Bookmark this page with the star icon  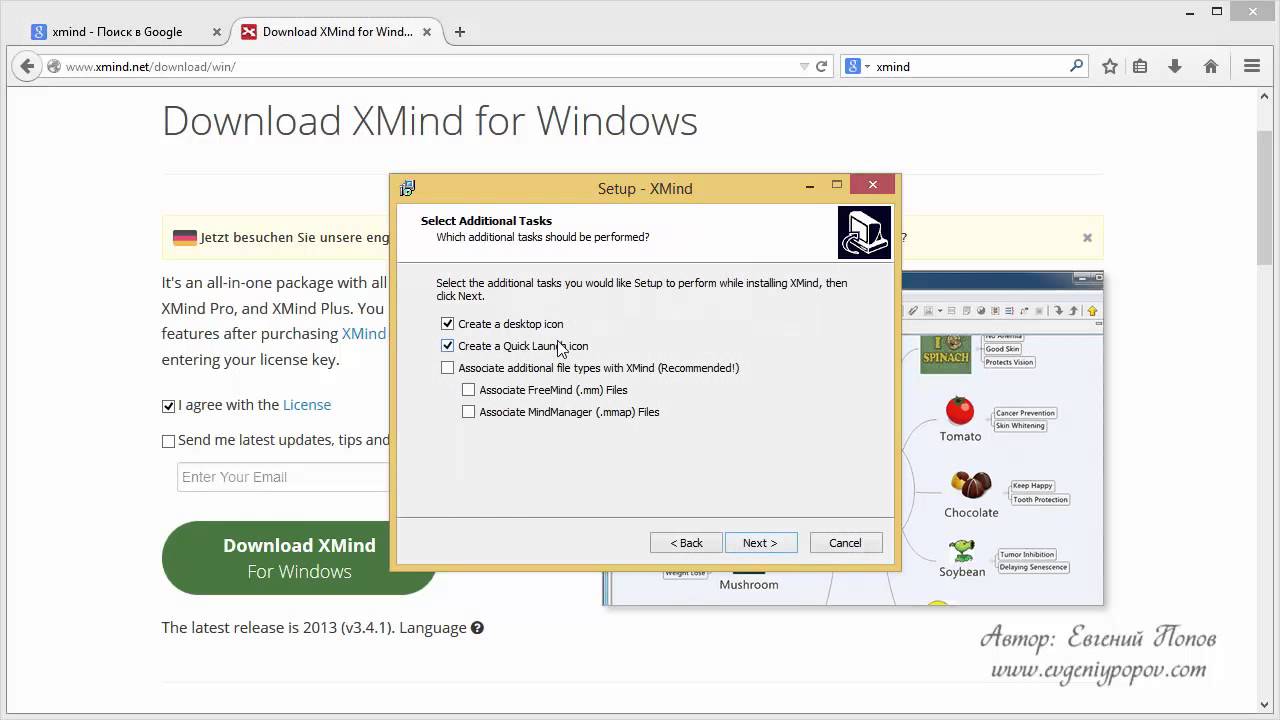coord(1109,66)
